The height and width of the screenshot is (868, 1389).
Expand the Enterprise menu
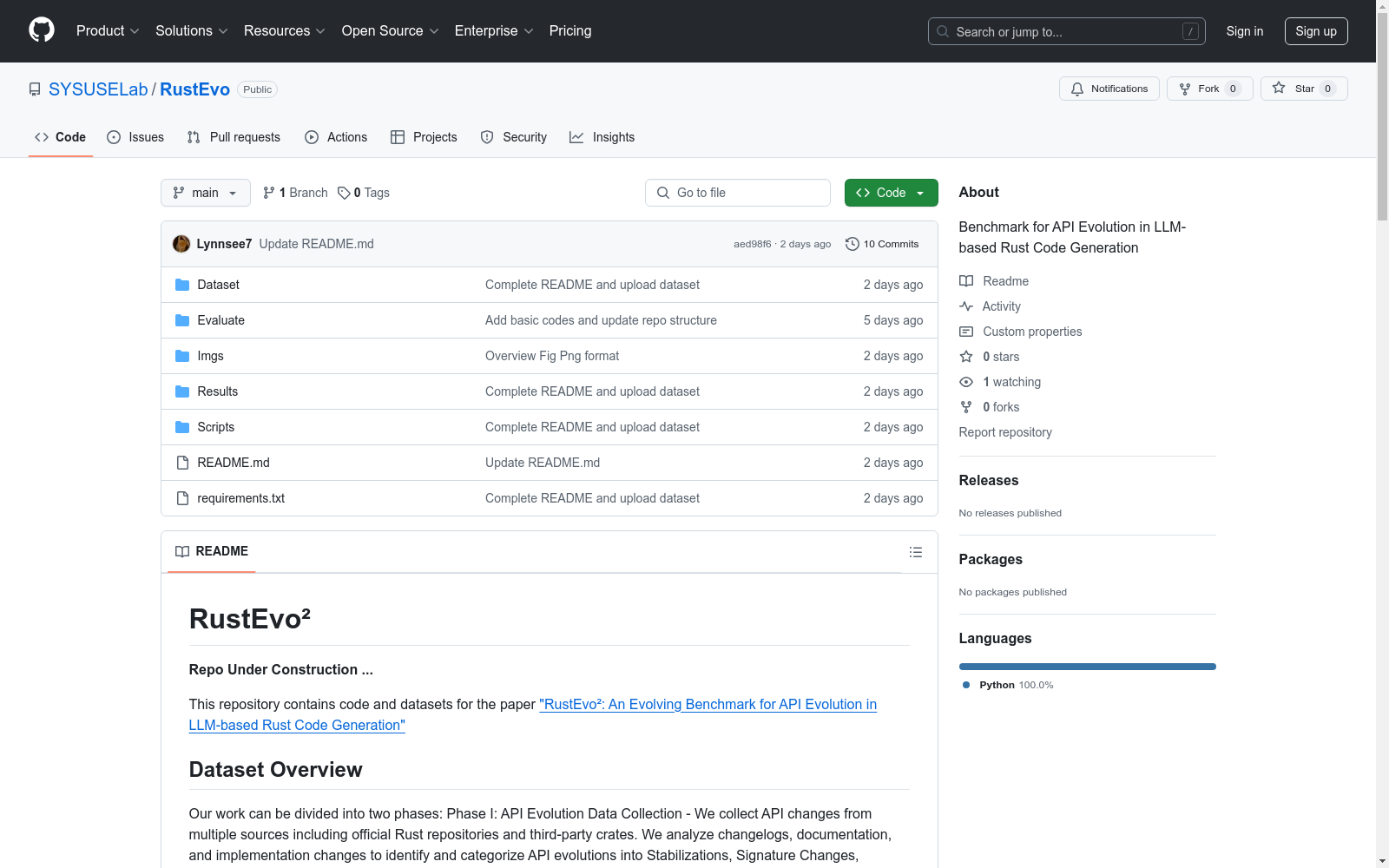point(494,30)
